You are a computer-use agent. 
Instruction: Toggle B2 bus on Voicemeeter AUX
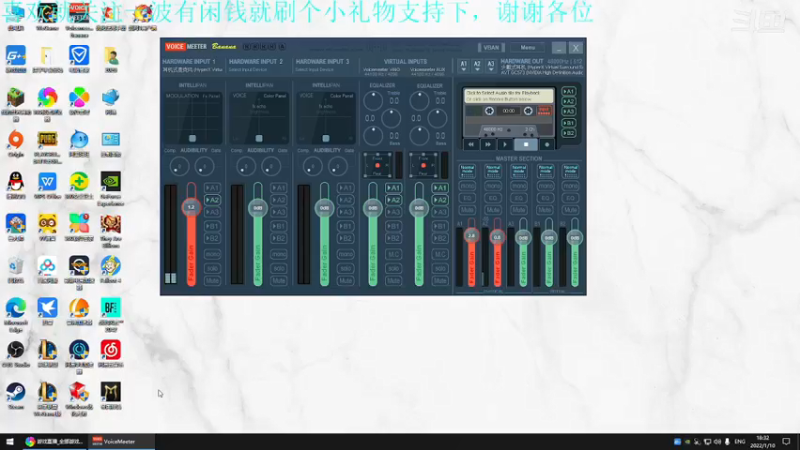440,238
